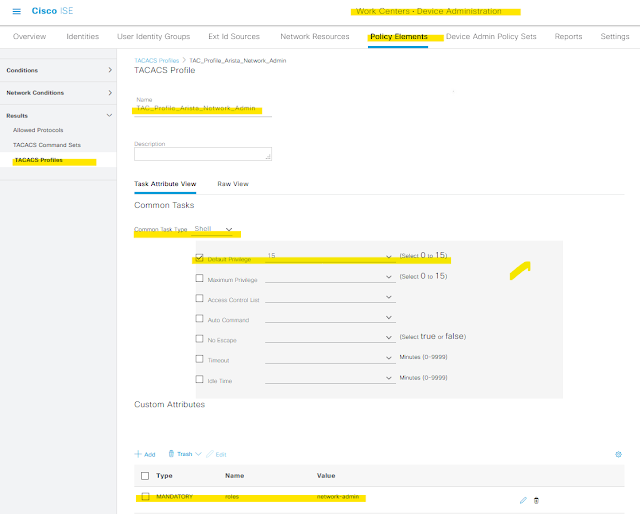The image size is (640, 514).
Task: Open the Common Task Type Shell dropdown
Action: [212, 229]
